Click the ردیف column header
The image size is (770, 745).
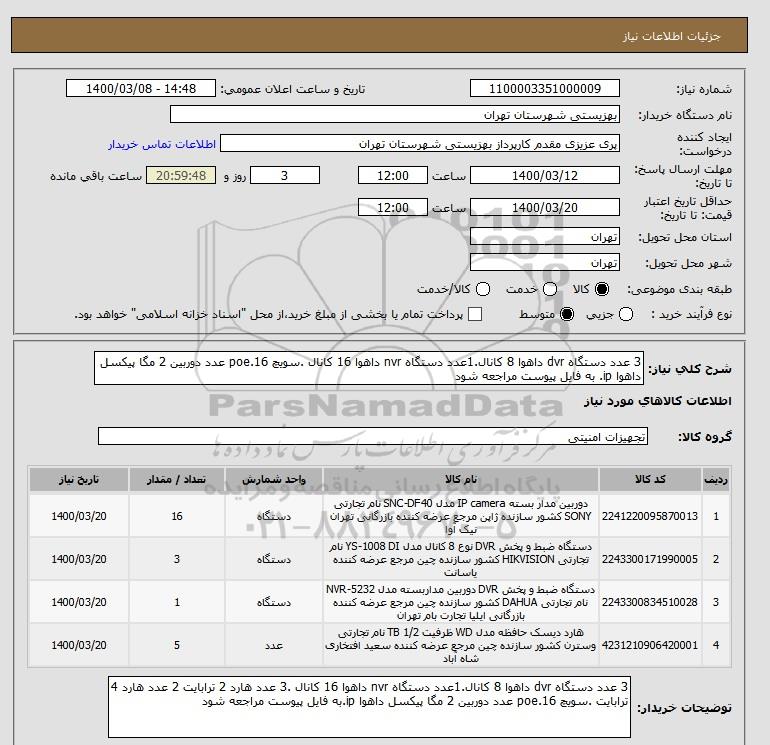click(715, 479)
